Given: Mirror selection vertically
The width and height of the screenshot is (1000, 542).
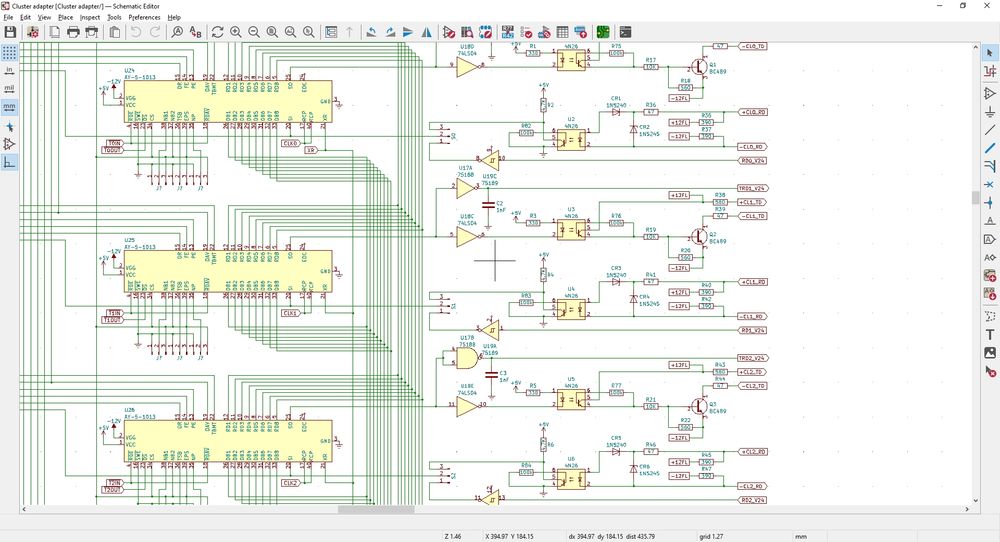Looking at the screenshot, I should 408,32.
